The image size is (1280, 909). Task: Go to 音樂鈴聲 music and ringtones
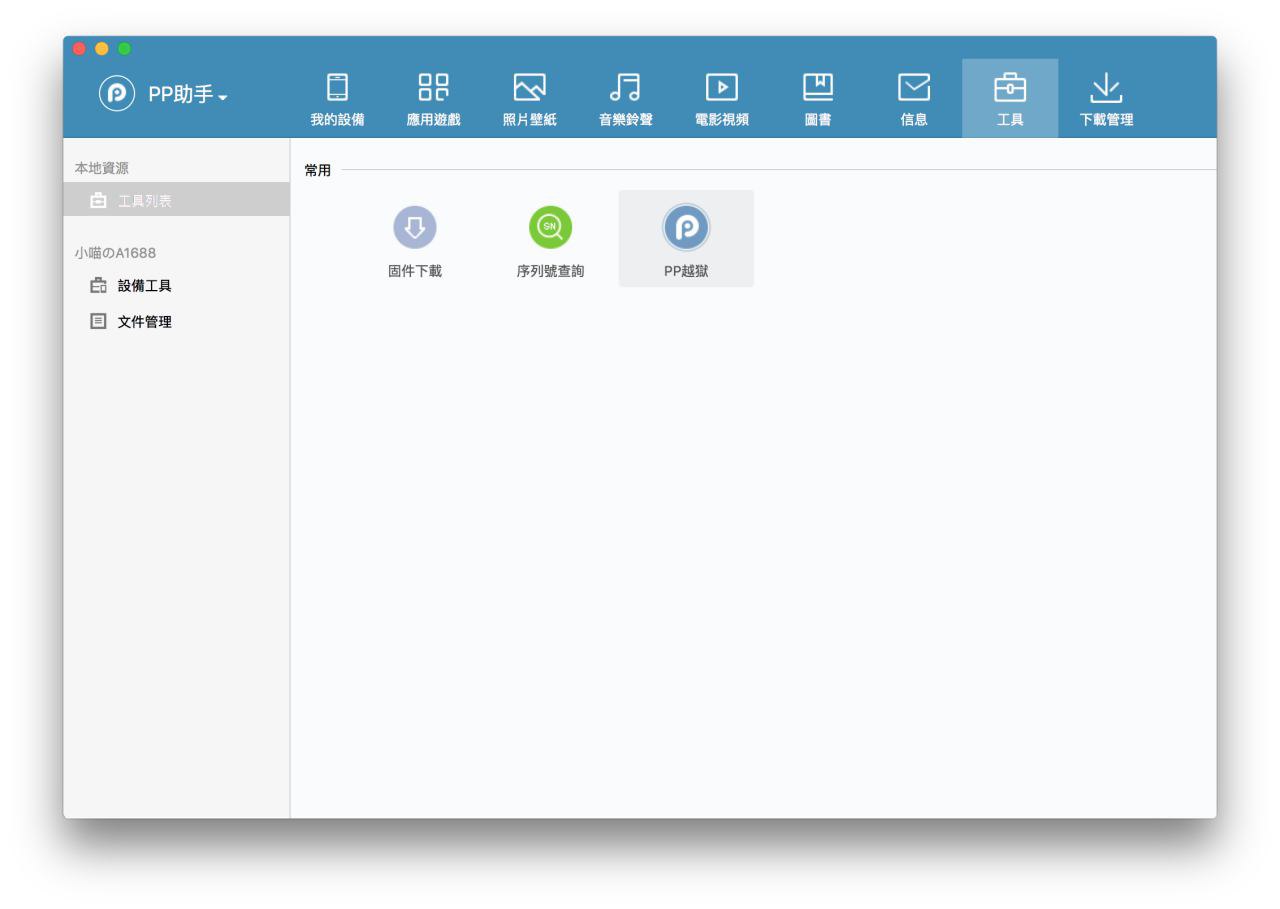pyautogui.click(x=625, y=100)
